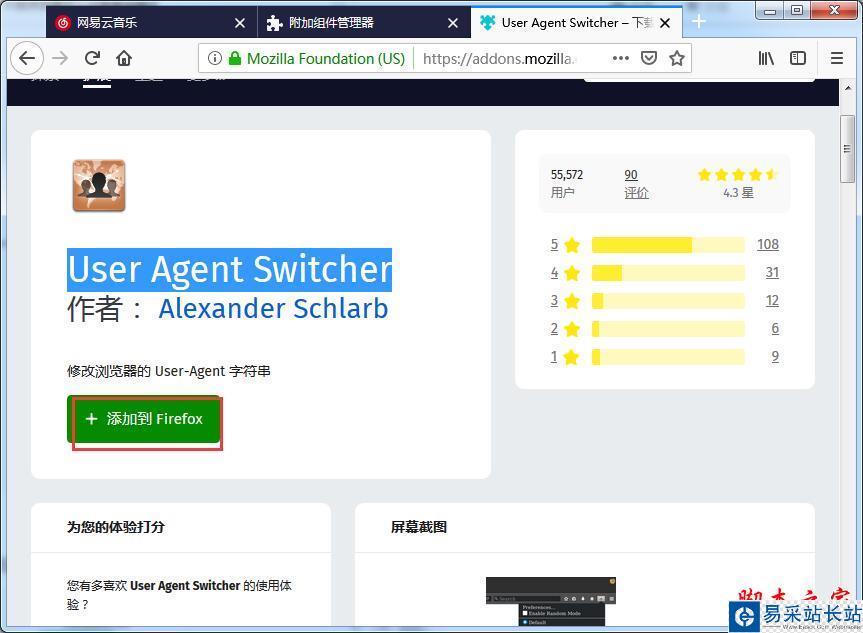Click the 4-star rating bar
Viewport: 863px width, 633px height.
click(x=668, y=272)
